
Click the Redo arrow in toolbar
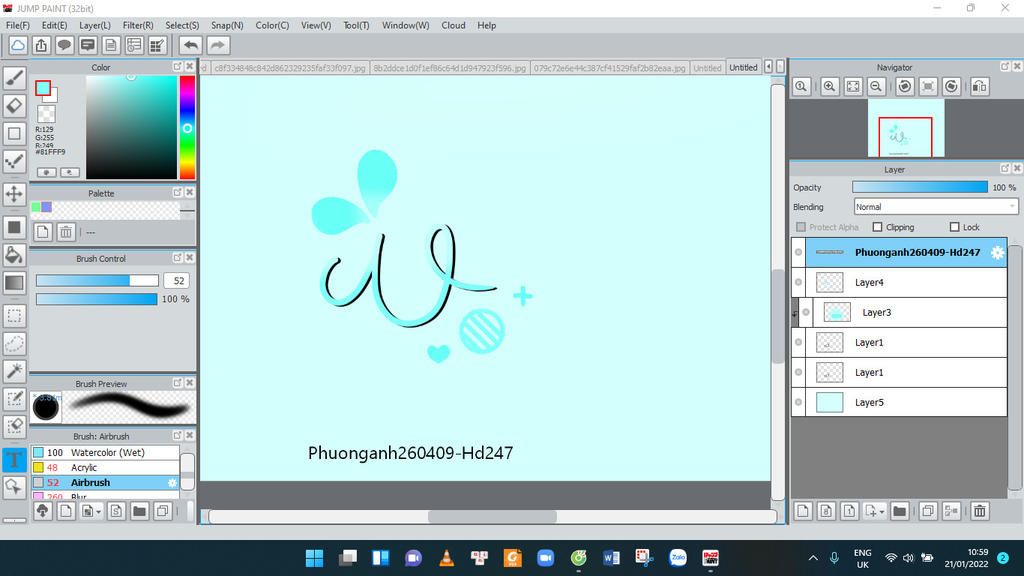tap(217, 45)
